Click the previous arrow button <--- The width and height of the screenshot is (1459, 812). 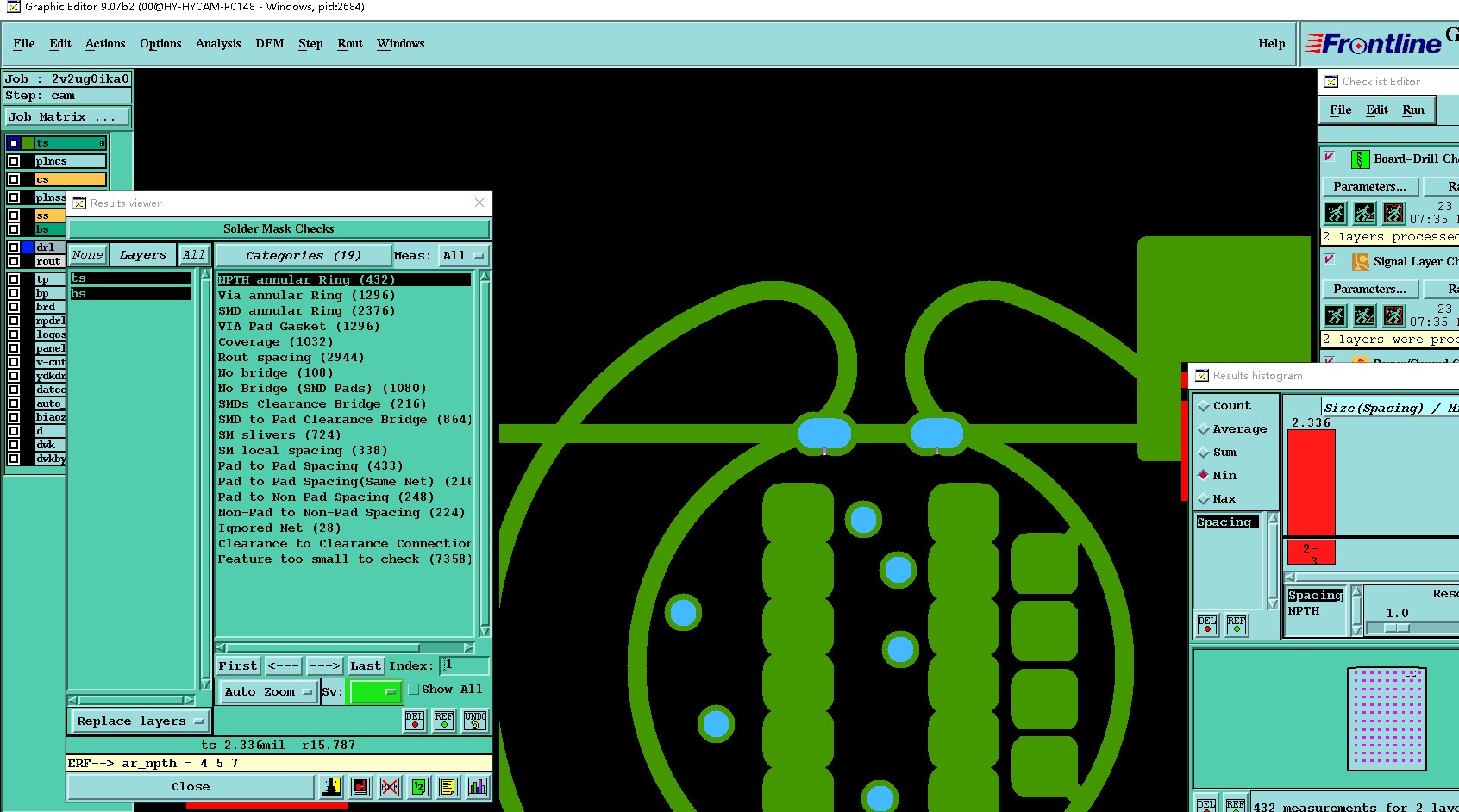click(283, 666)
